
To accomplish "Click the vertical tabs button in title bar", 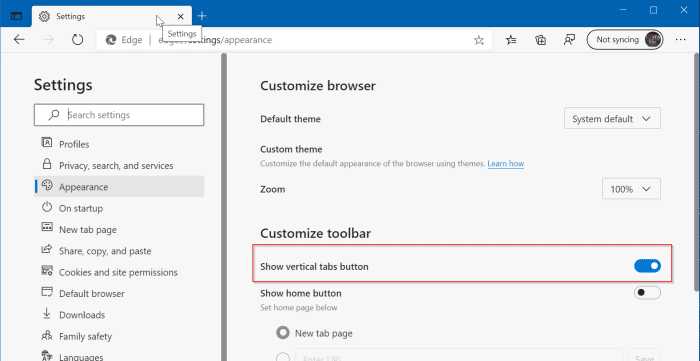I will 16,17.
